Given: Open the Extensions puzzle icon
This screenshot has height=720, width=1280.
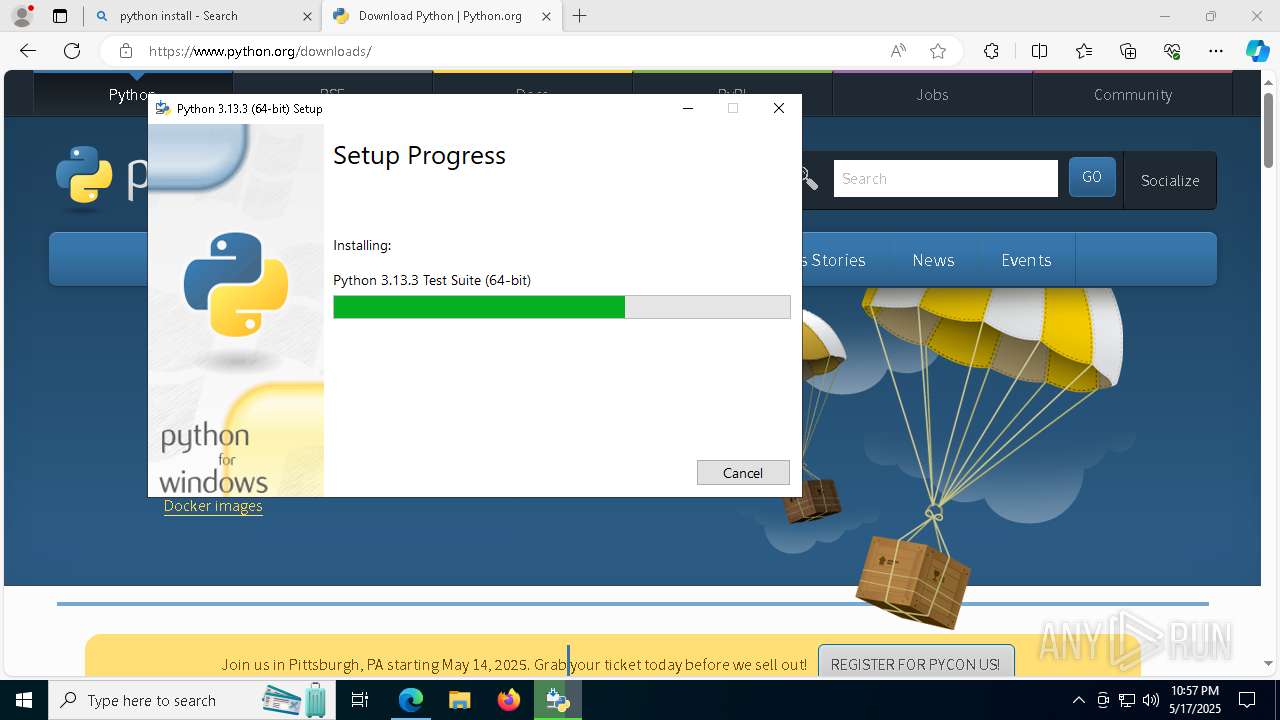Looking at the screenshot, I should coord(991,51).
